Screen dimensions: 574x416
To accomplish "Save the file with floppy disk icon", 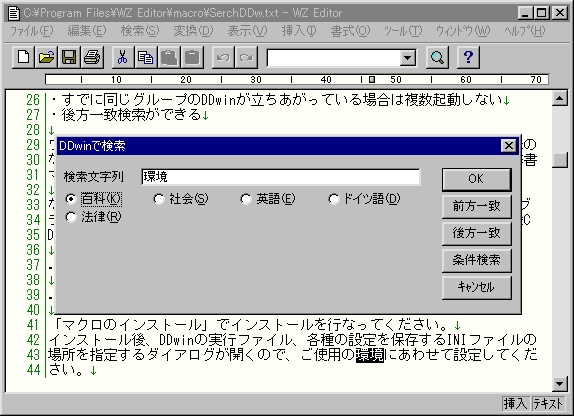I will pyautogui.click(x=69, y=57).
